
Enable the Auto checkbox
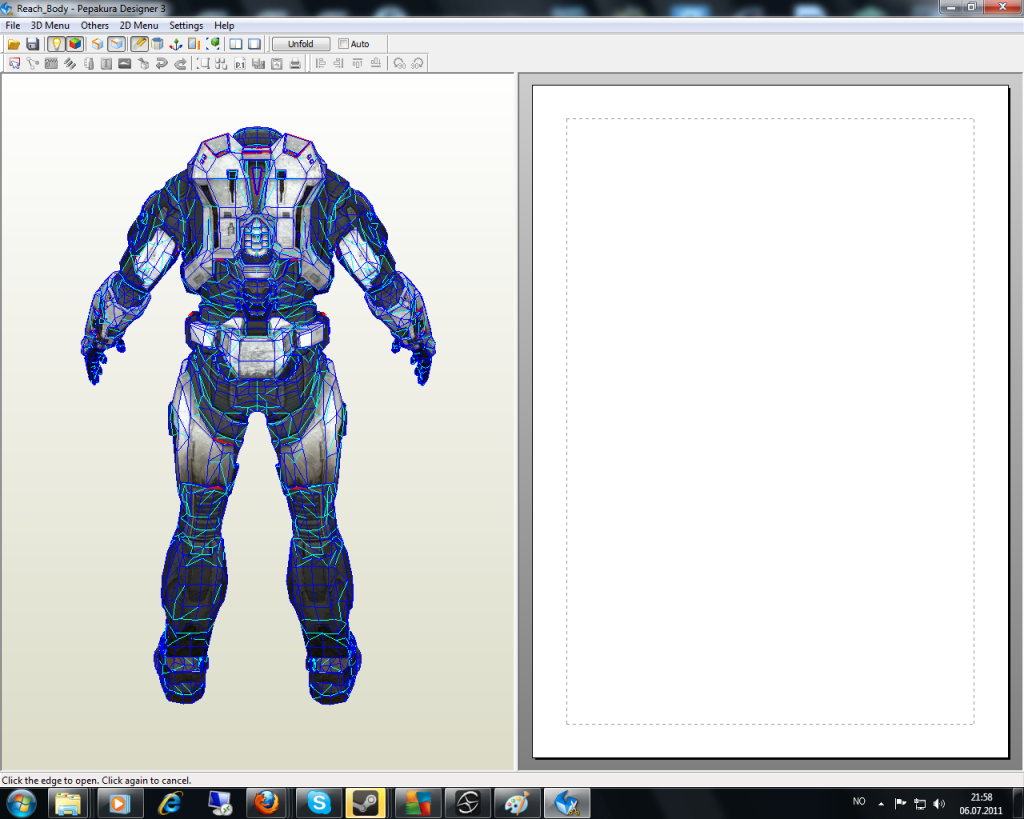click(343, 44)
